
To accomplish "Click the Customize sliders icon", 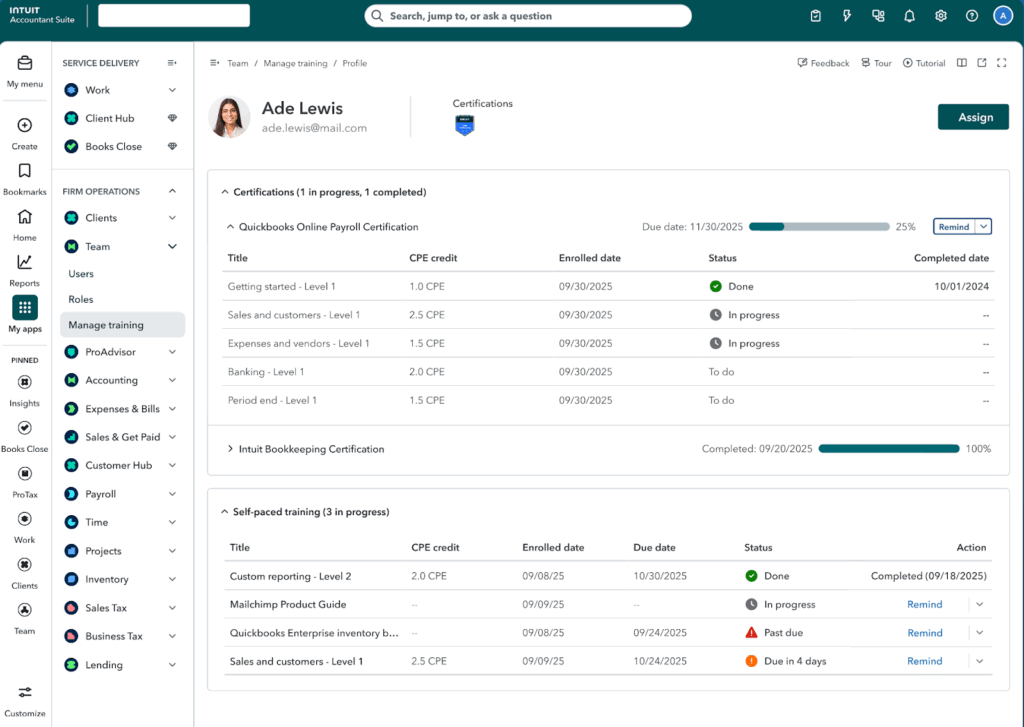I will coord(25,693).
